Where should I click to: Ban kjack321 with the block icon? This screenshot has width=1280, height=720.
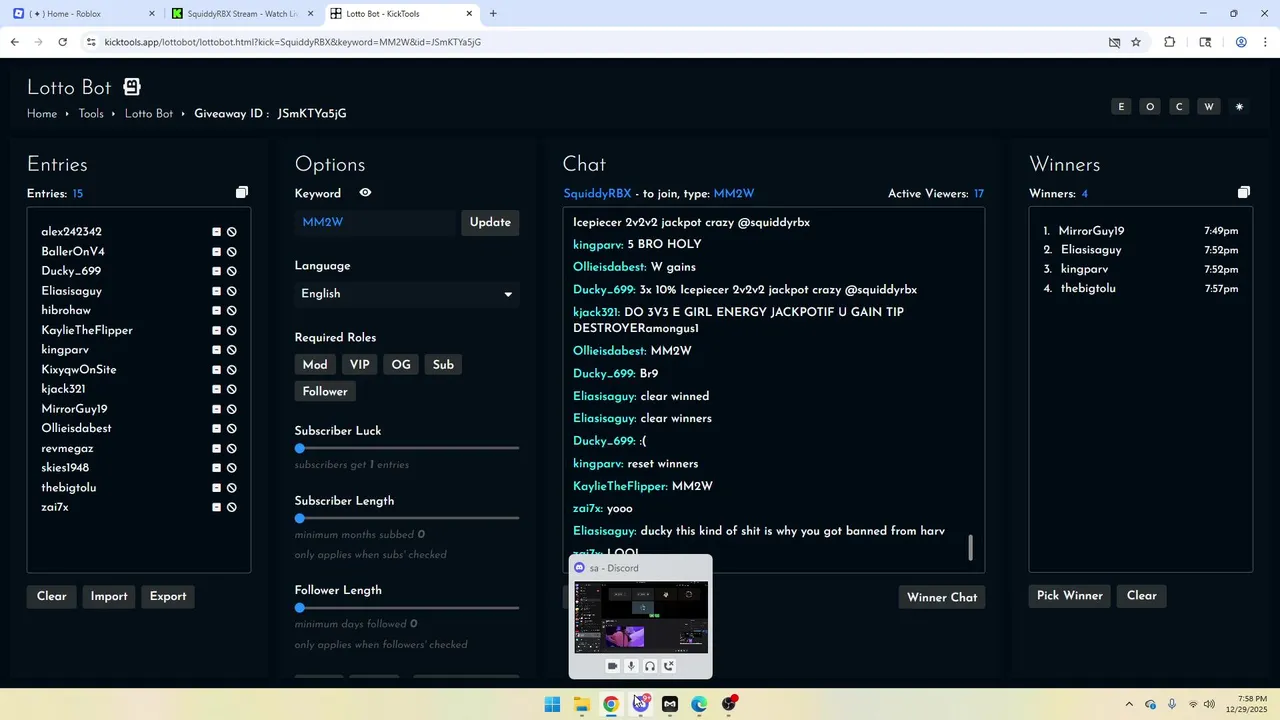tap(231, 389)
